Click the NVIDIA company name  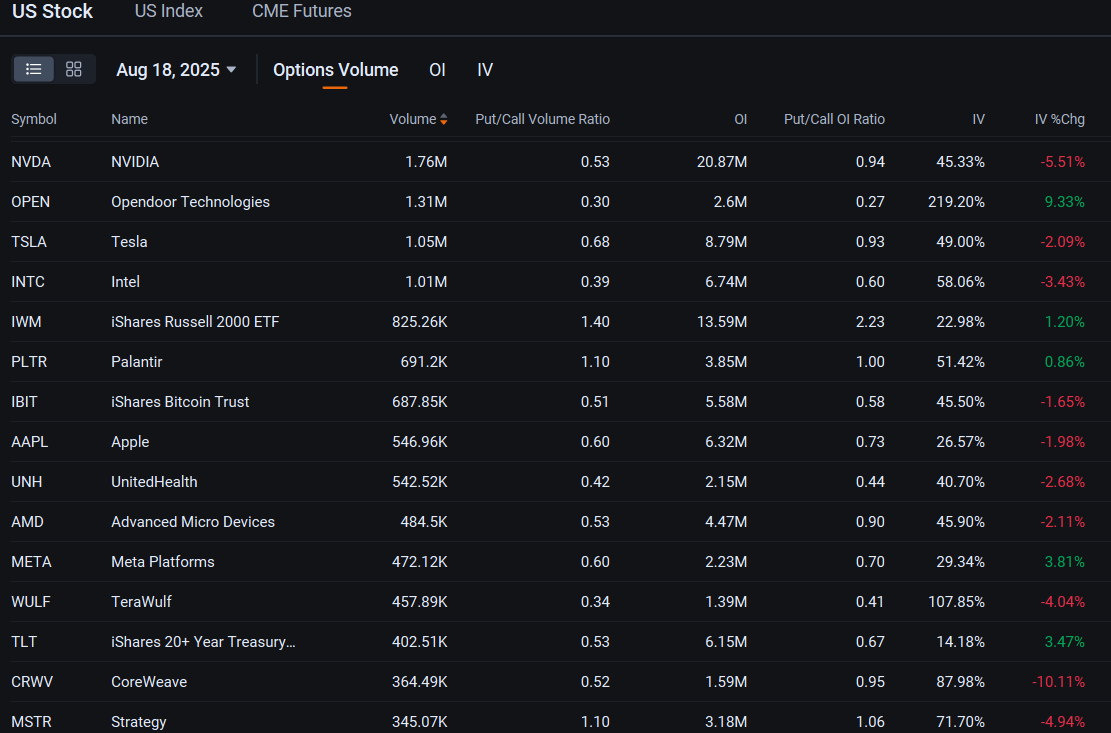135,162
